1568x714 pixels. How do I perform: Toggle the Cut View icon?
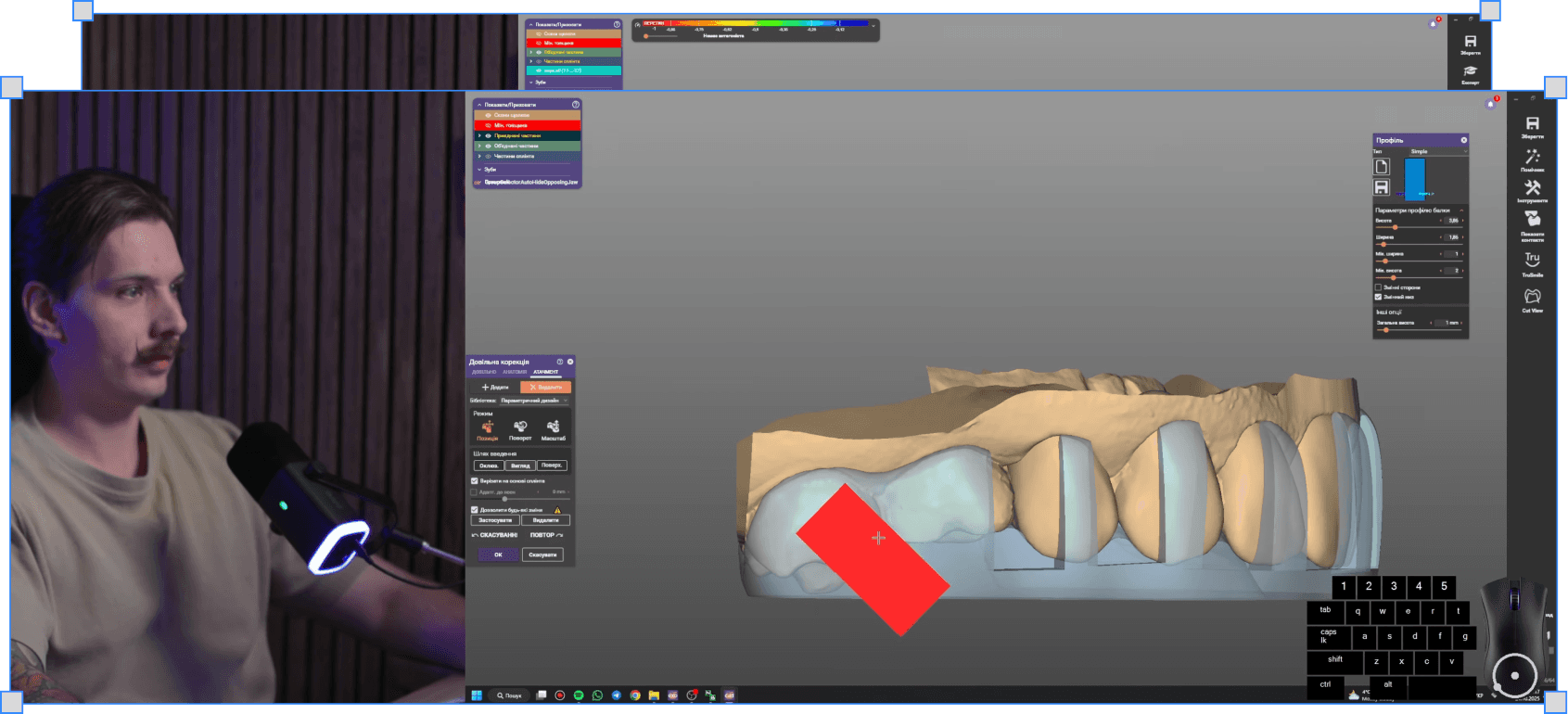[x=1532, y=296]
